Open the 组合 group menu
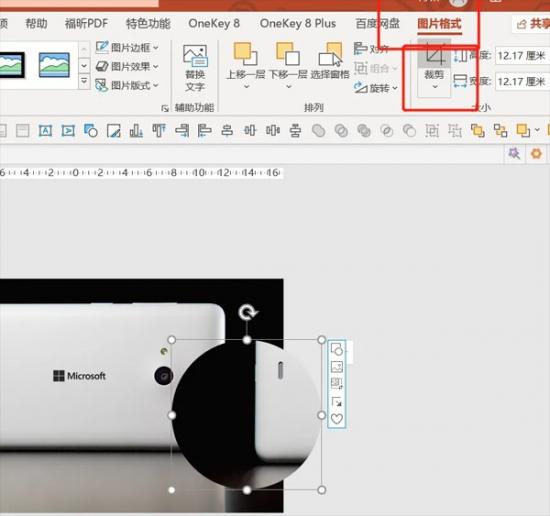This screenshot has width=550, height=516. [x=375, y=68]
